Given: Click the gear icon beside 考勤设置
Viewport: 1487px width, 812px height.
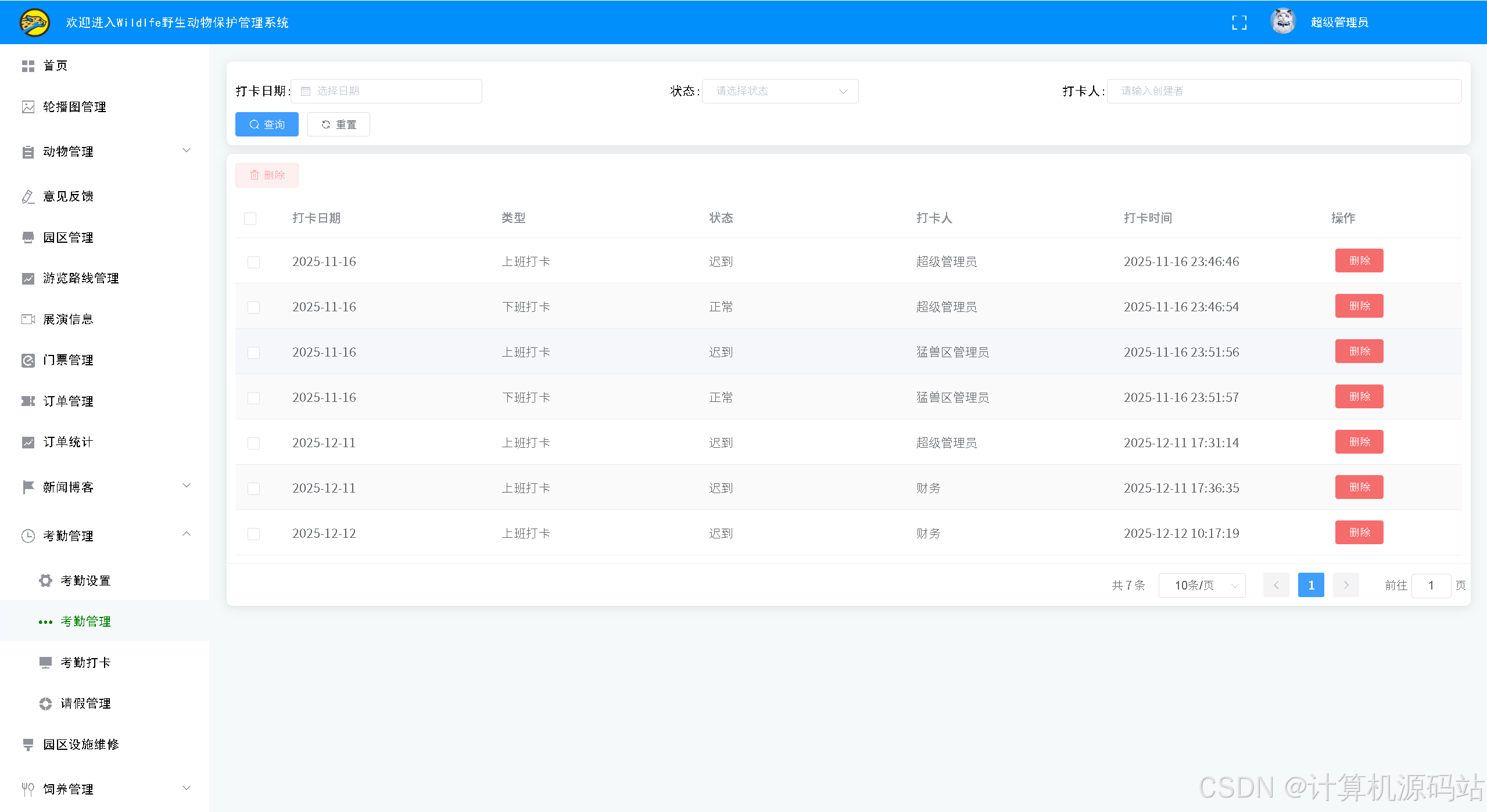Looking at the screenshot, I should click(x=45, y=581).
